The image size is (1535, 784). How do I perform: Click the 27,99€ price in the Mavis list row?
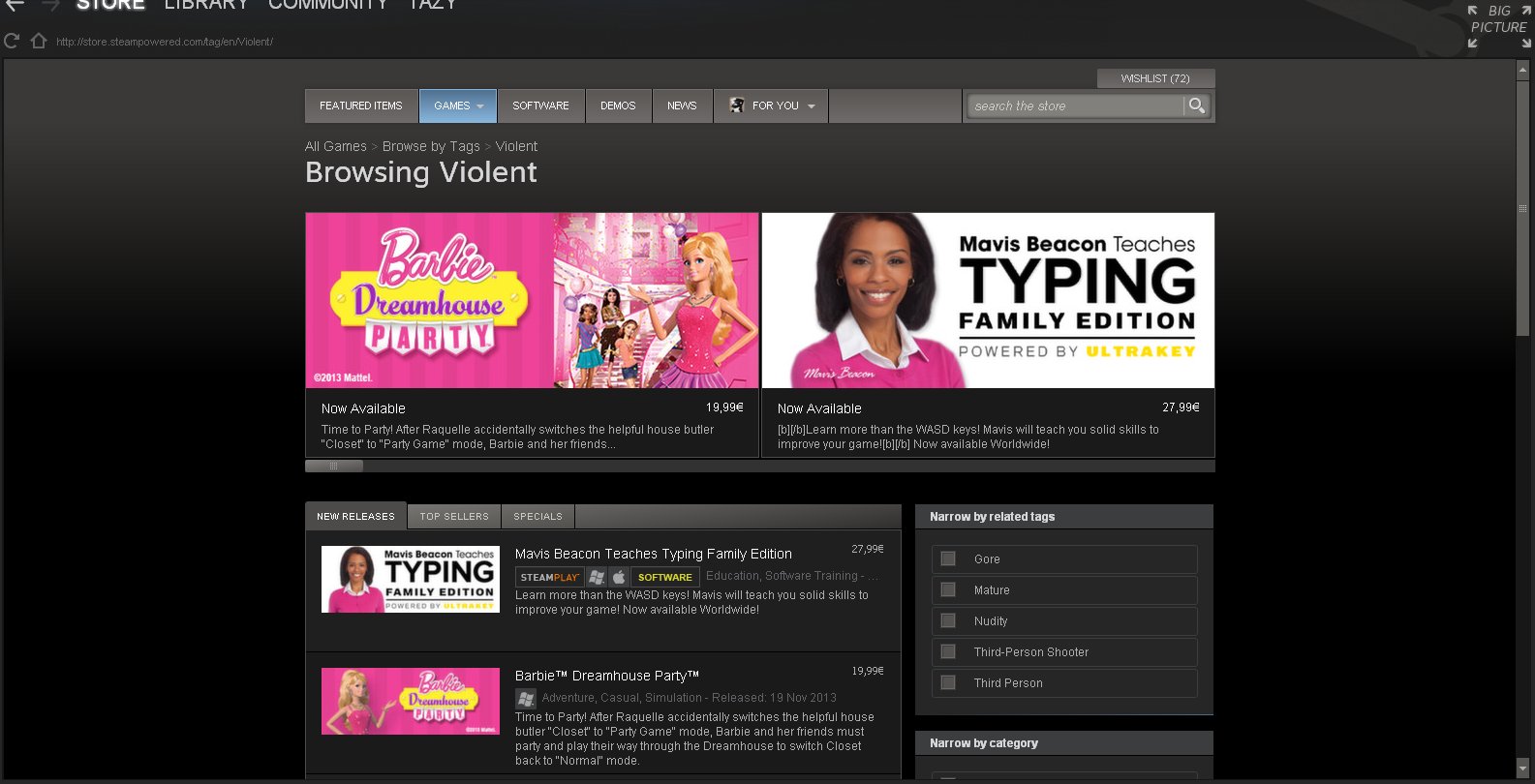(x=868, y=549)
